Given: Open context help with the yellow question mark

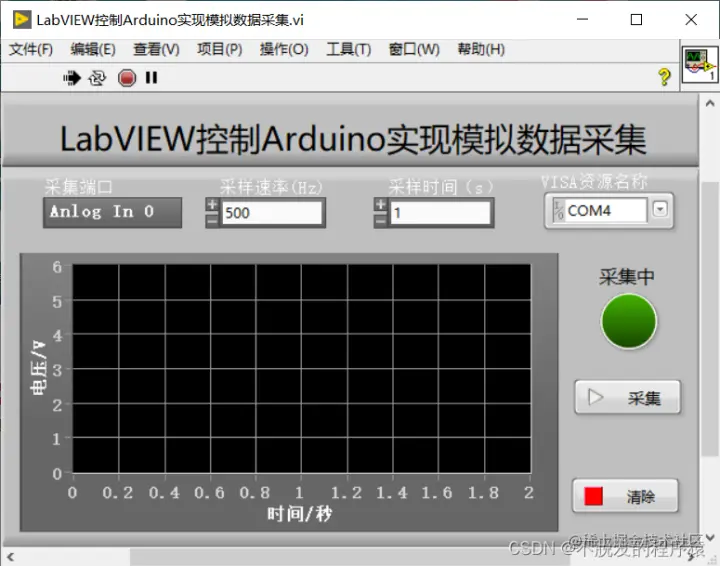Looking at the screenshot, I should 664,77.
